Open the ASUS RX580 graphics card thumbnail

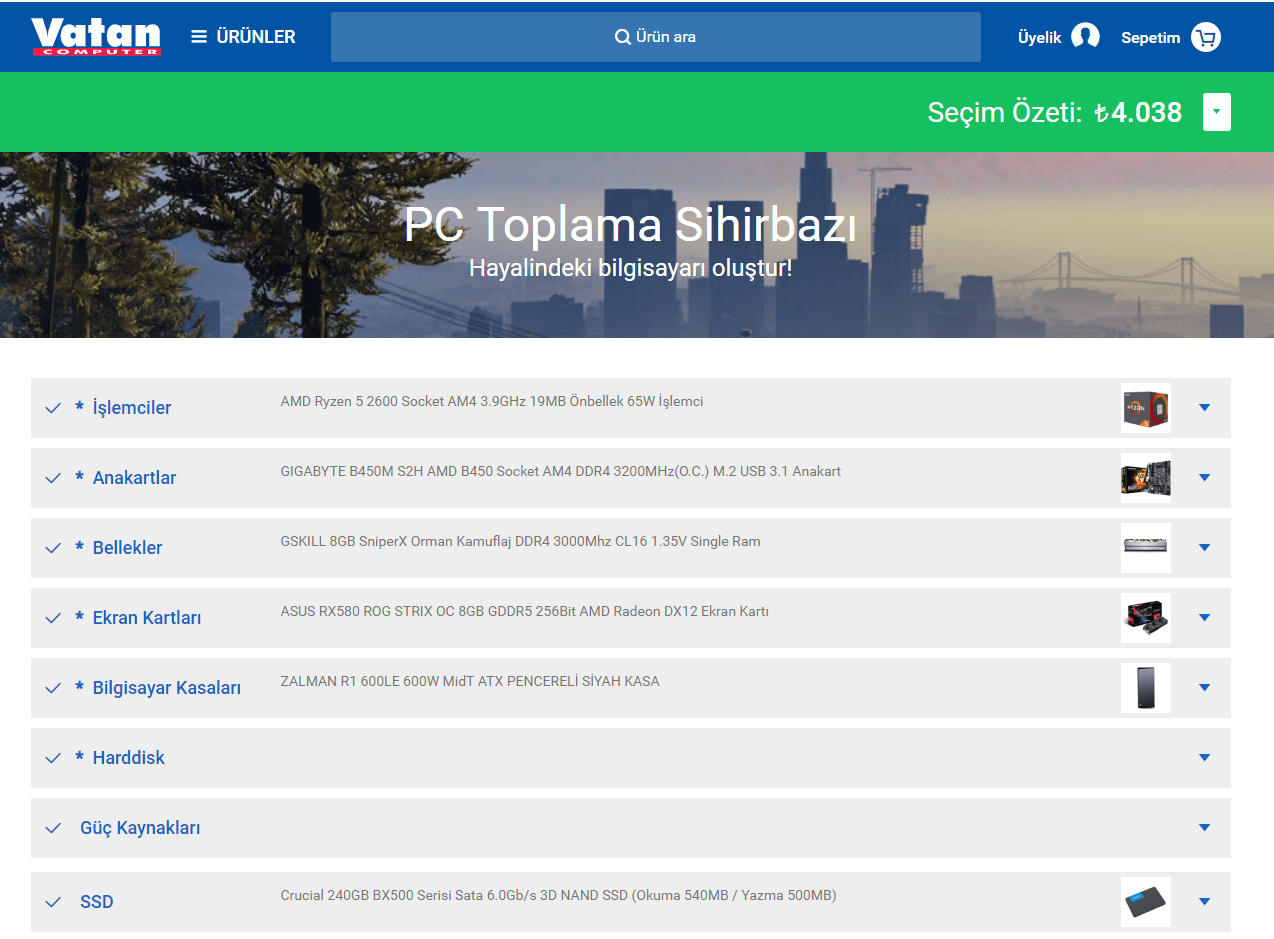point(1146,617)
